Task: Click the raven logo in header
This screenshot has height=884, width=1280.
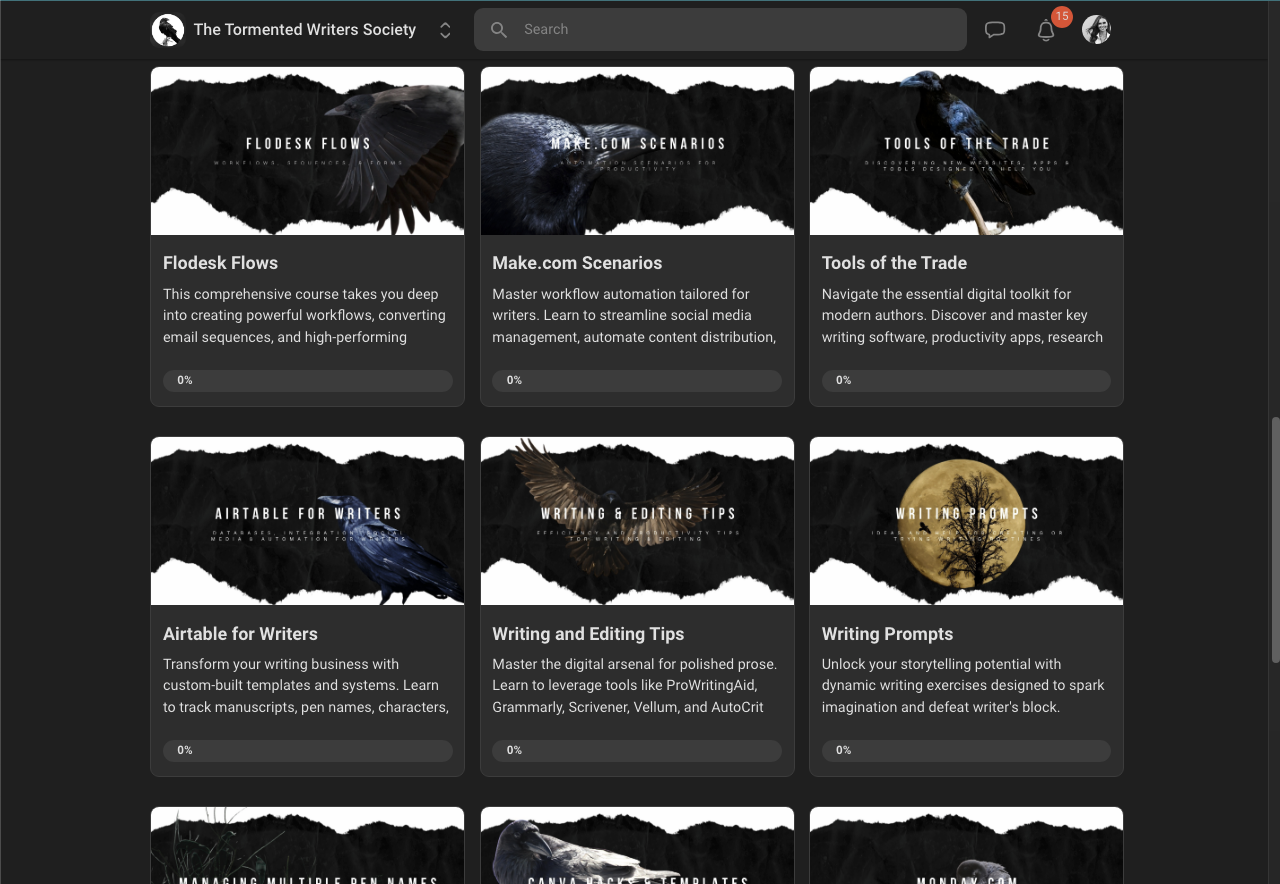Action: pos(168,30)
